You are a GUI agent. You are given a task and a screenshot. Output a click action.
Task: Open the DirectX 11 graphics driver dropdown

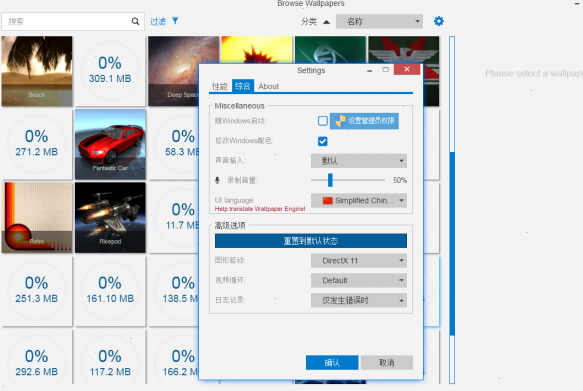(x=359, y=261)
